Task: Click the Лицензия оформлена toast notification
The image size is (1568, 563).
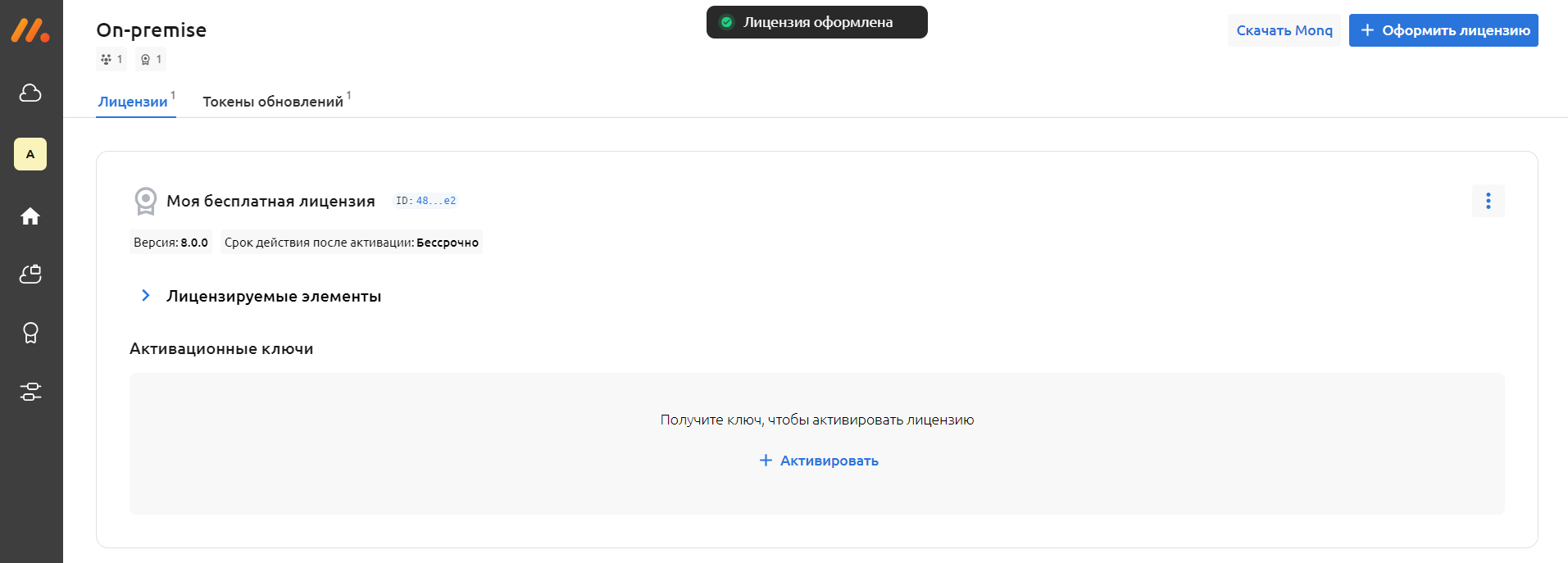Action: [816, 22]
